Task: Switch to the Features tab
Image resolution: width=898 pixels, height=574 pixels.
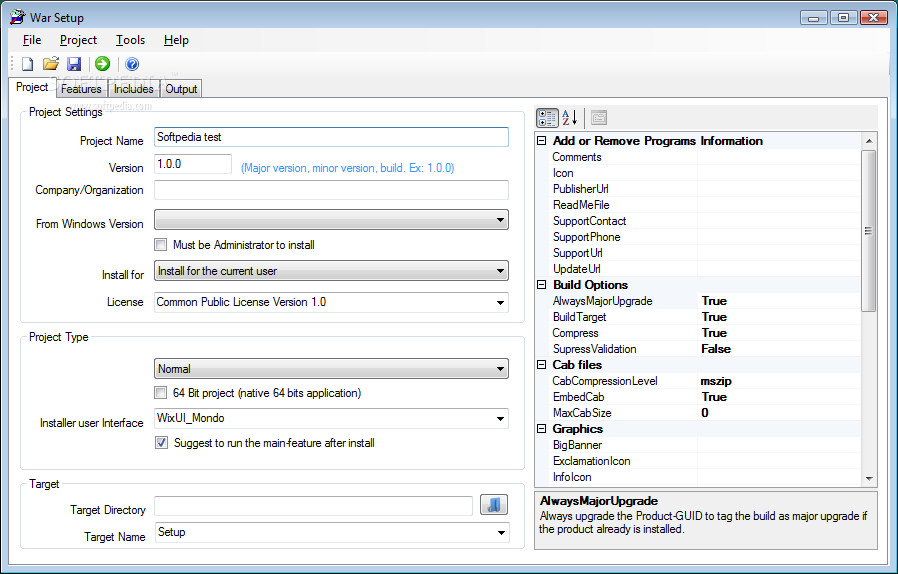Action: (x=81, y=89)
